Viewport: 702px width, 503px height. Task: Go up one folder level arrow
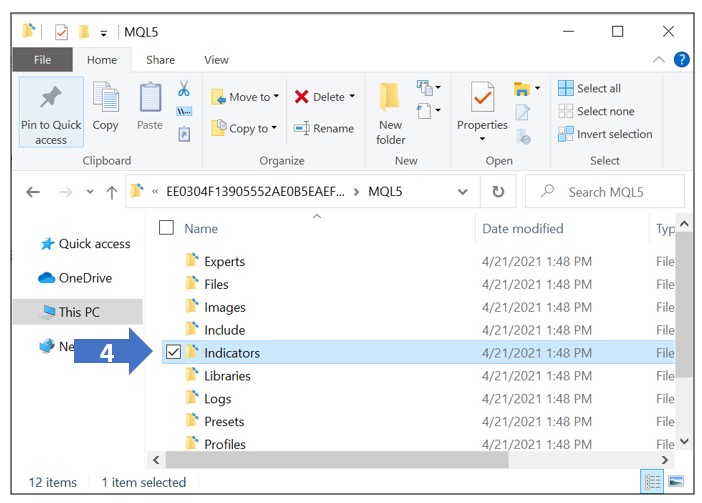coord(112,192)
